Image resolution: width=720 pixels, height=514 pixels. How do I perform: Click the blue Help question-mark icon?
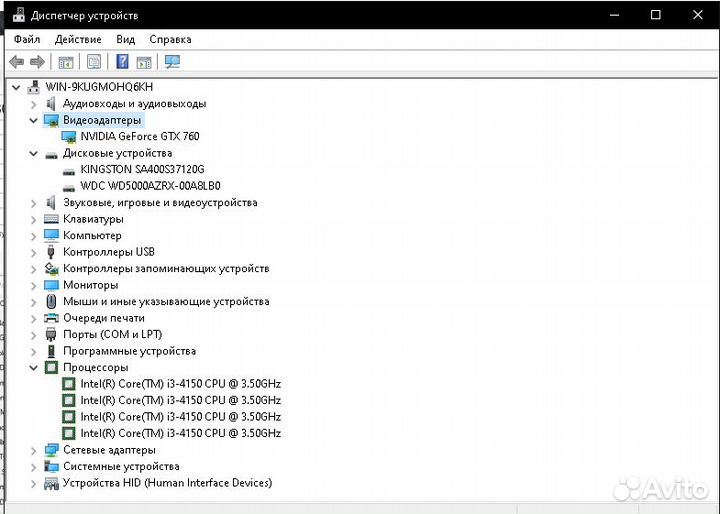tap(122, 62)
